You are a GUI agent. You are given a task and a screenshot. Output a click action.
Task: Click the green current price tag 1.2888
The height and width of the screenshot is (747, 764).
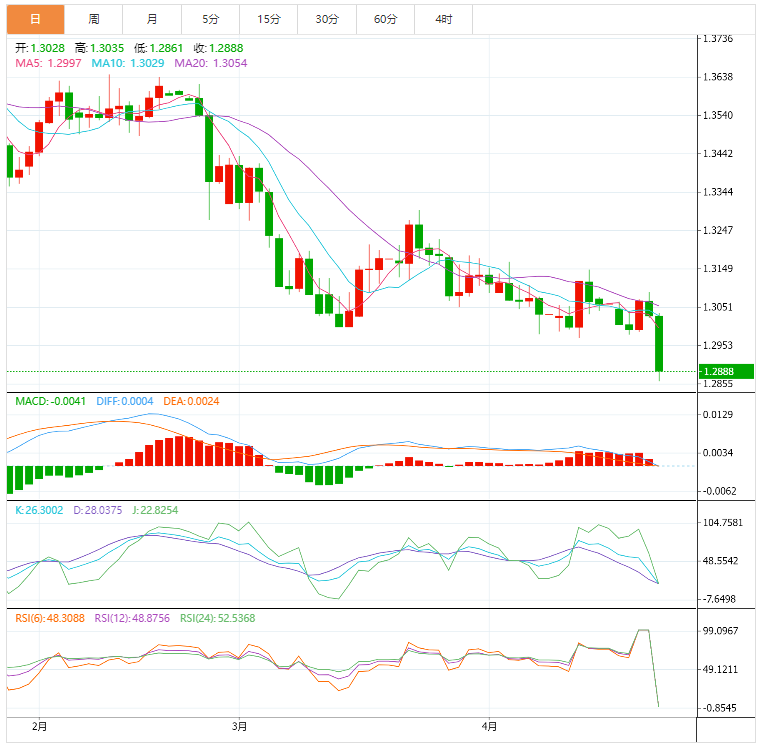[x=726, y=372]
